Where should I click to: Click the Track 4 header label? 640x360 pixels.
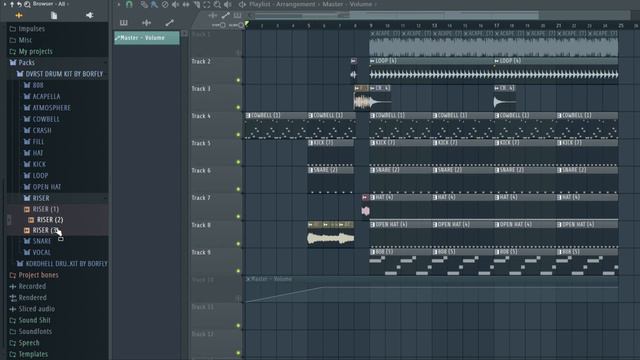(x=201, y=116)
